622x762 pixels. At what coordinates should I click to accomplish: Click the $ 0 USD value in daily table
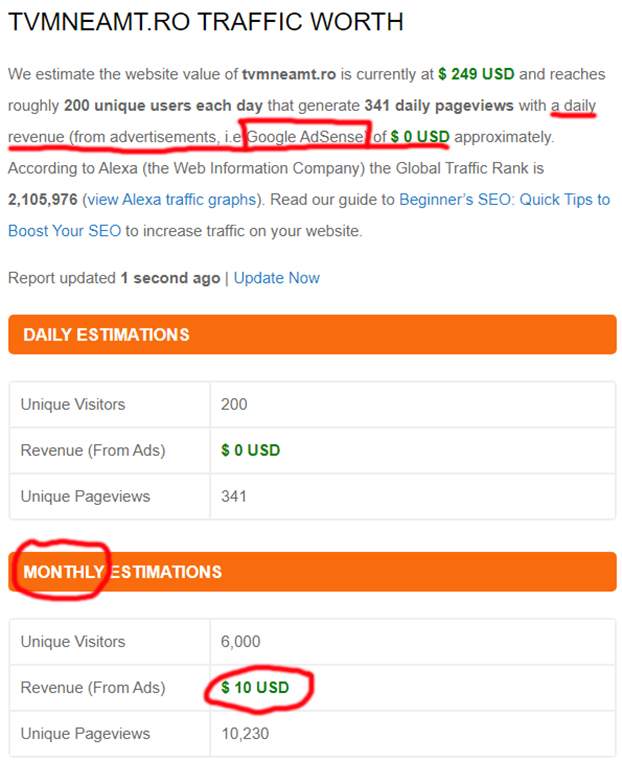click(251, 450)
